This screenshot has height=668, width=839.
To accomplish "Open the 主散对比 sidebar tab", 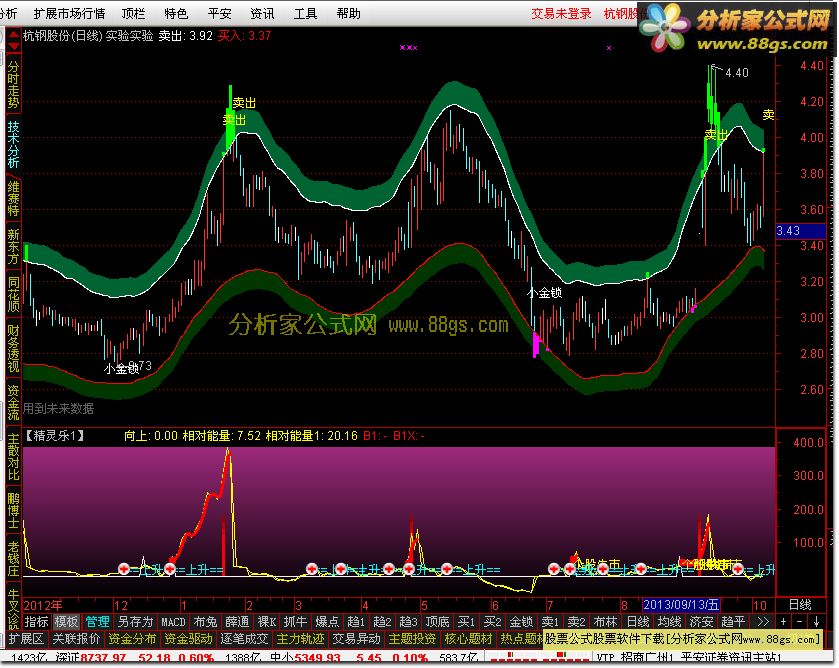I will click(x=13, y=456).
